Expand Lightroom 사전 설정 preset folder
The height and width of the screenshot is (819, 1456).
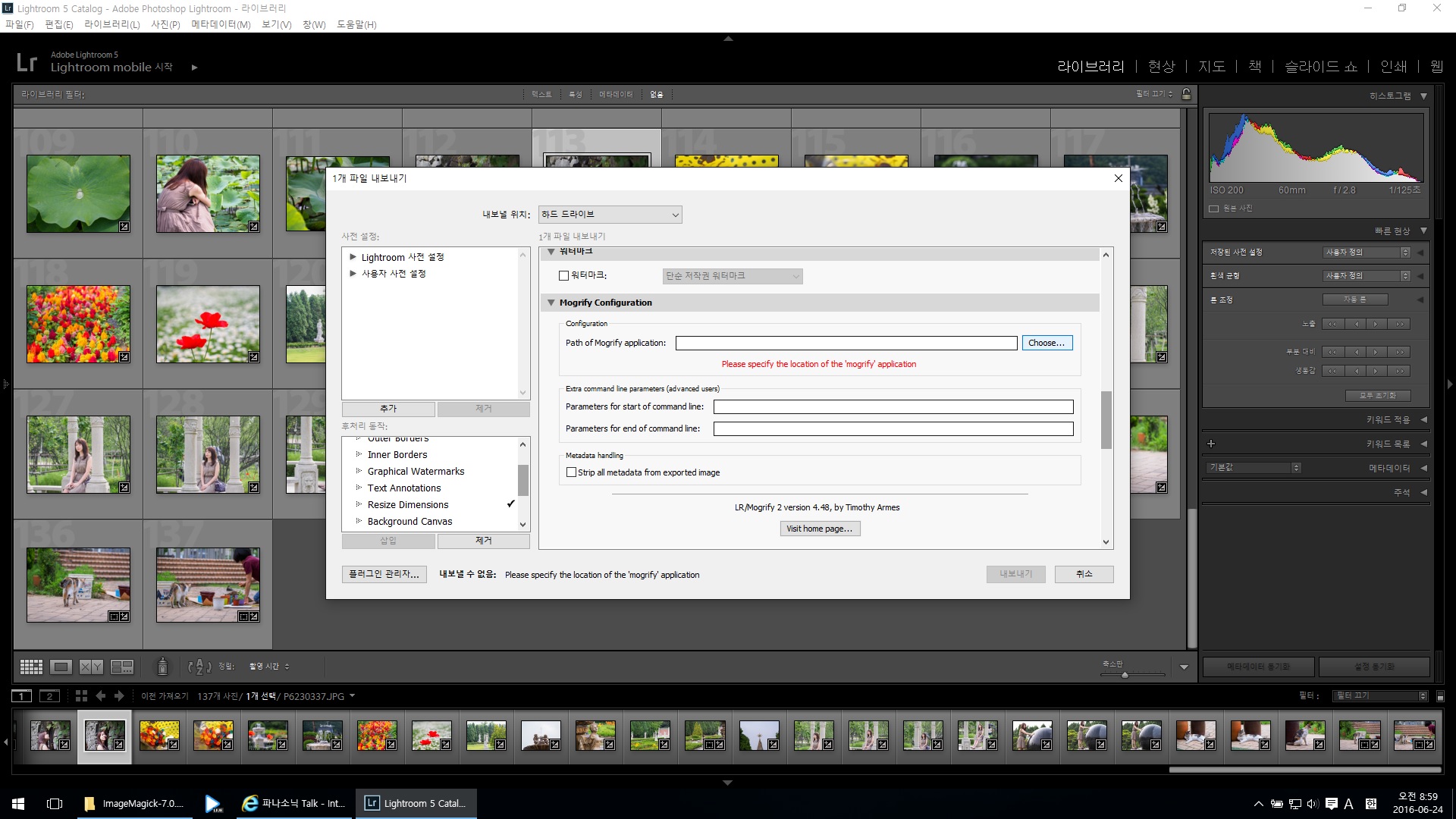pyautogui.click(x=353, y=257)
